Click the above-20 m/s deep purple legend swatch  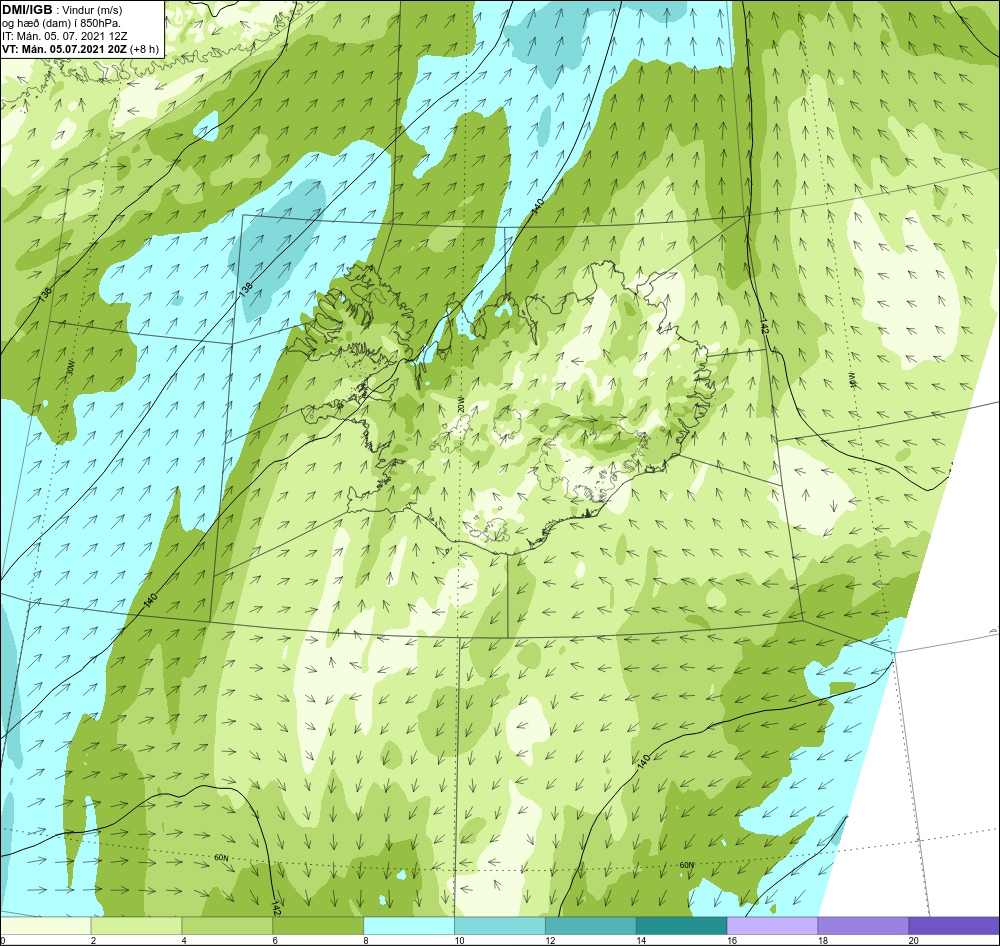(x=954, y=925)
